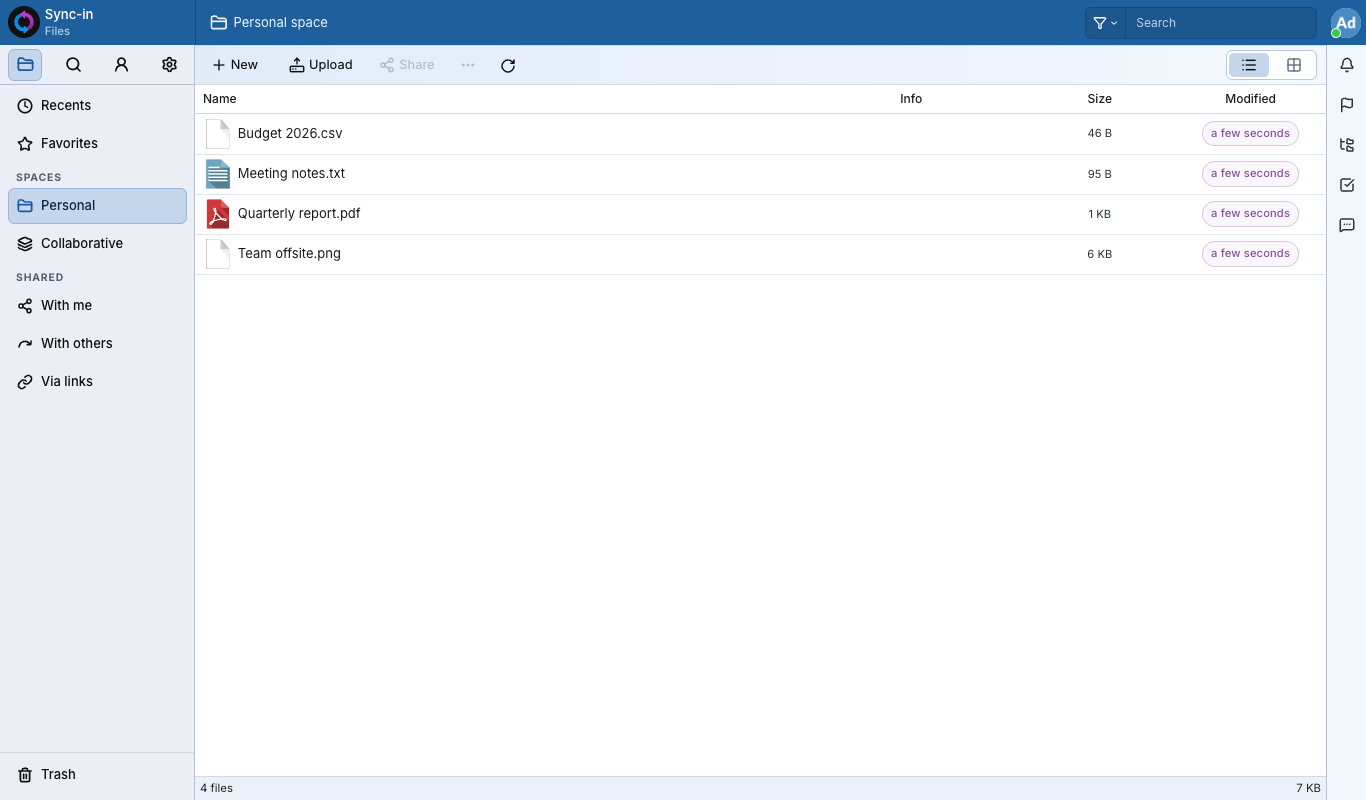
Task: Click the Sync-in logo icon
Action: click(x=23, y=22)
